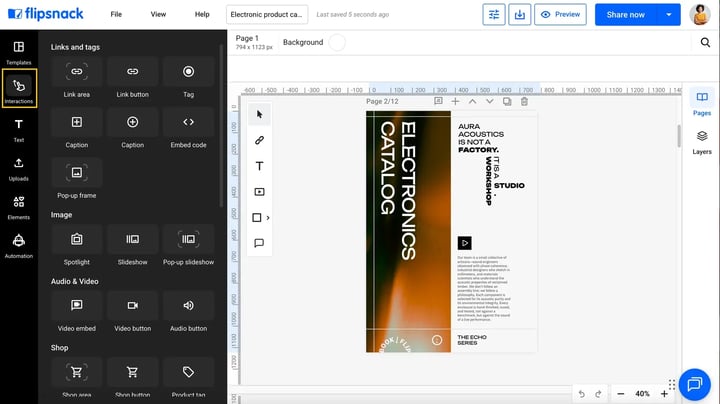Open the Help menu
Viewport: 720px width, 404px height.
202,14
